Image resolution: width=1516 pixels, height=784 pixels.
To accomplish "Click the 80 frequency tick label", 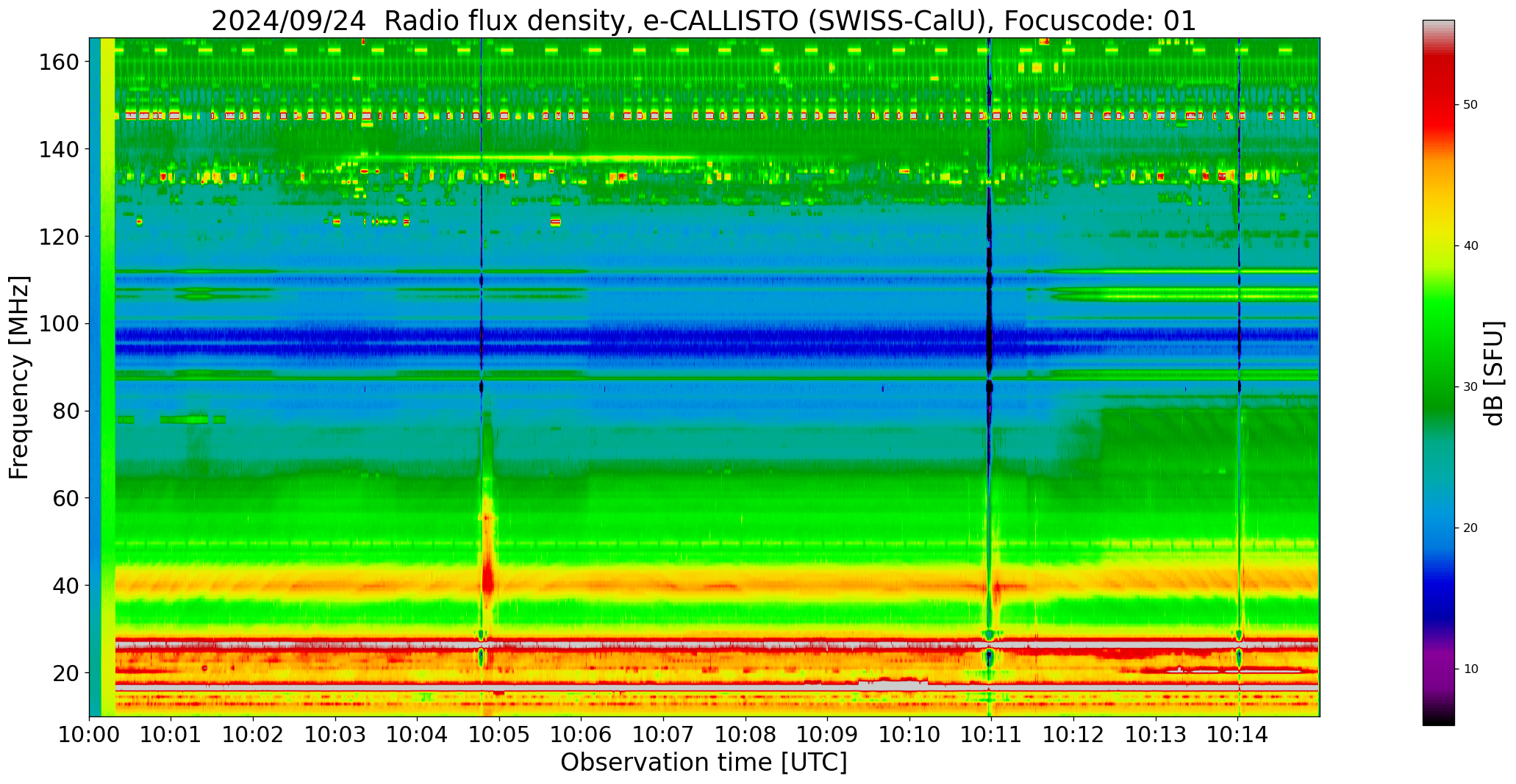I will click(x=65, y=411).
